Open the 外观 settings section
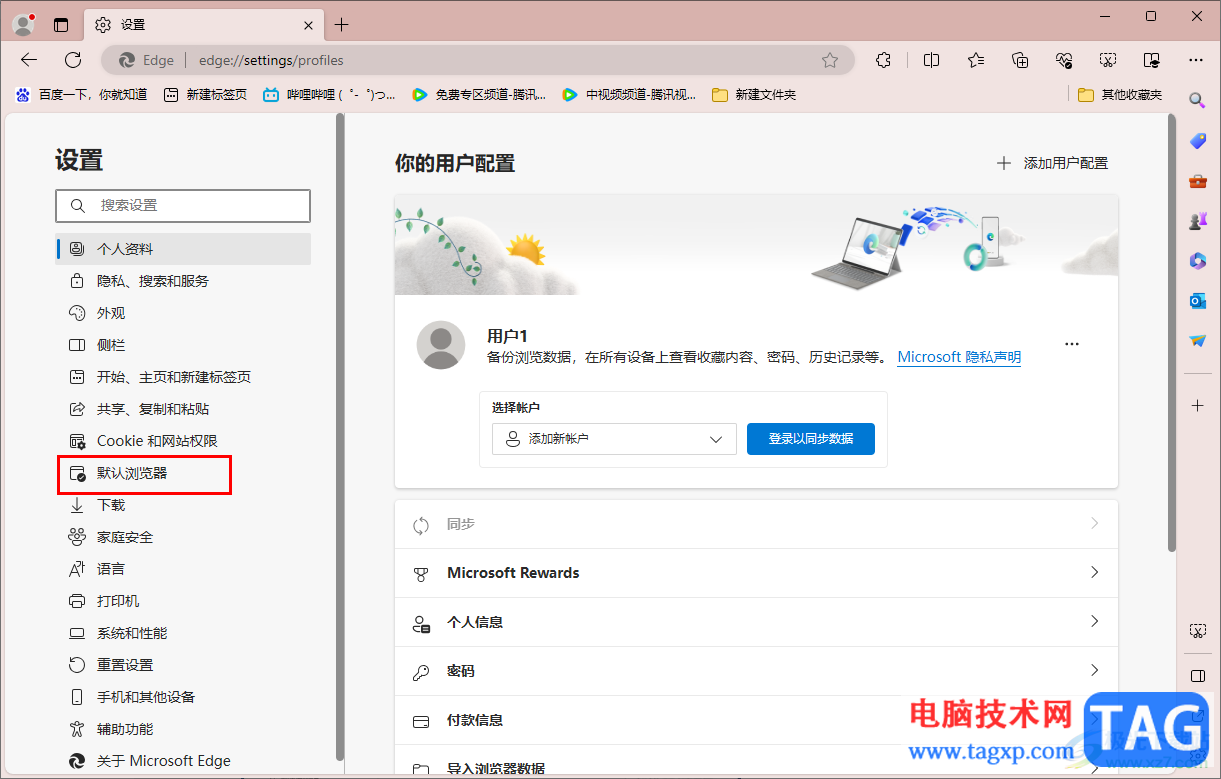 click(183, 313)
